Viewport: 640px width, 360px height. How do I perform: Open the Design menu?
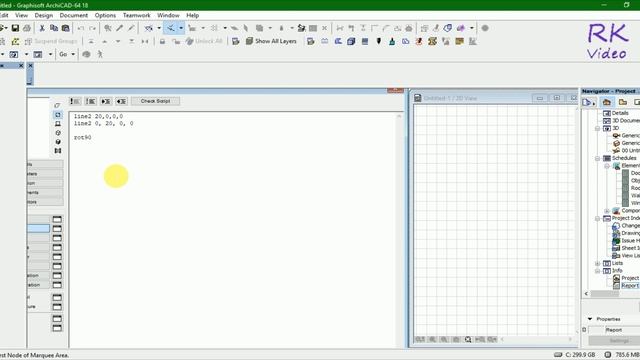coord(44,15)
